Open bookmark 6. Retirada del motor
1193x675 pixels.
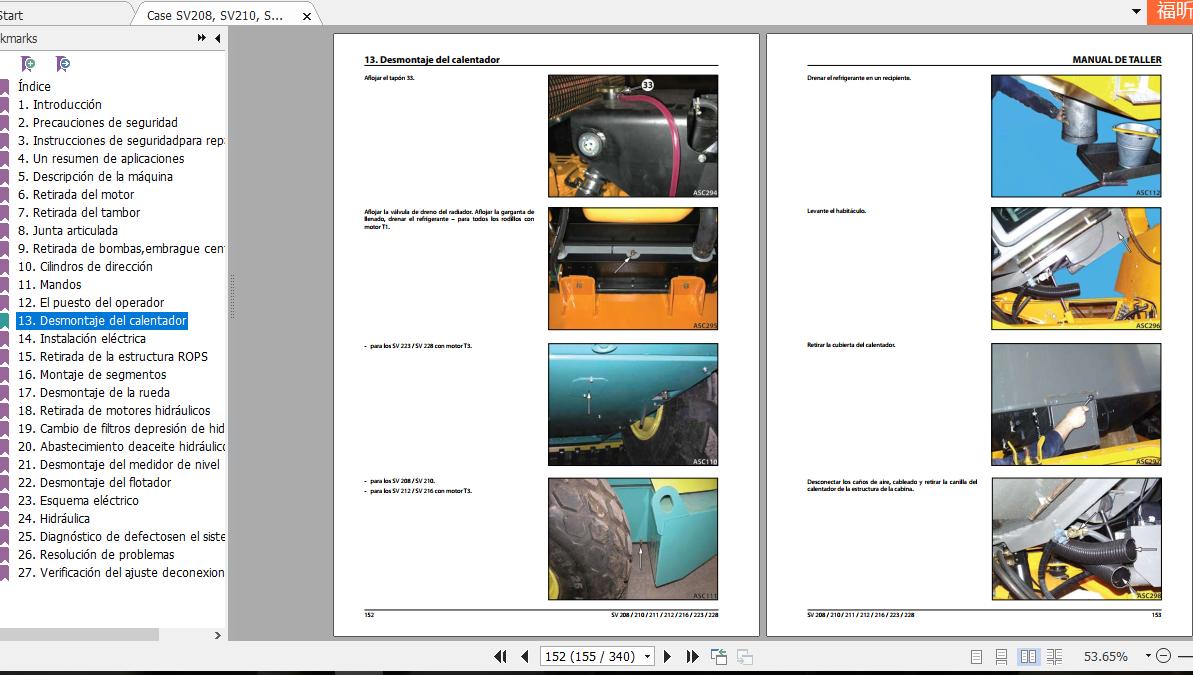point(83,195)
